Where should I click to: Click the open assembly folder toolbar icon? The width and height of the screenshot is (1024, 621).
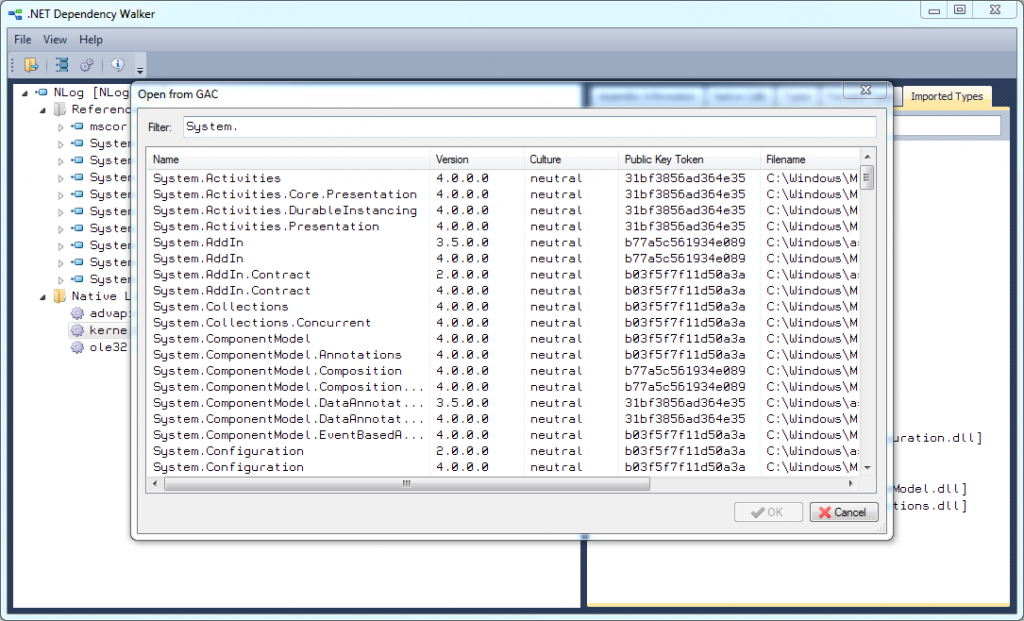coord(31,65)
